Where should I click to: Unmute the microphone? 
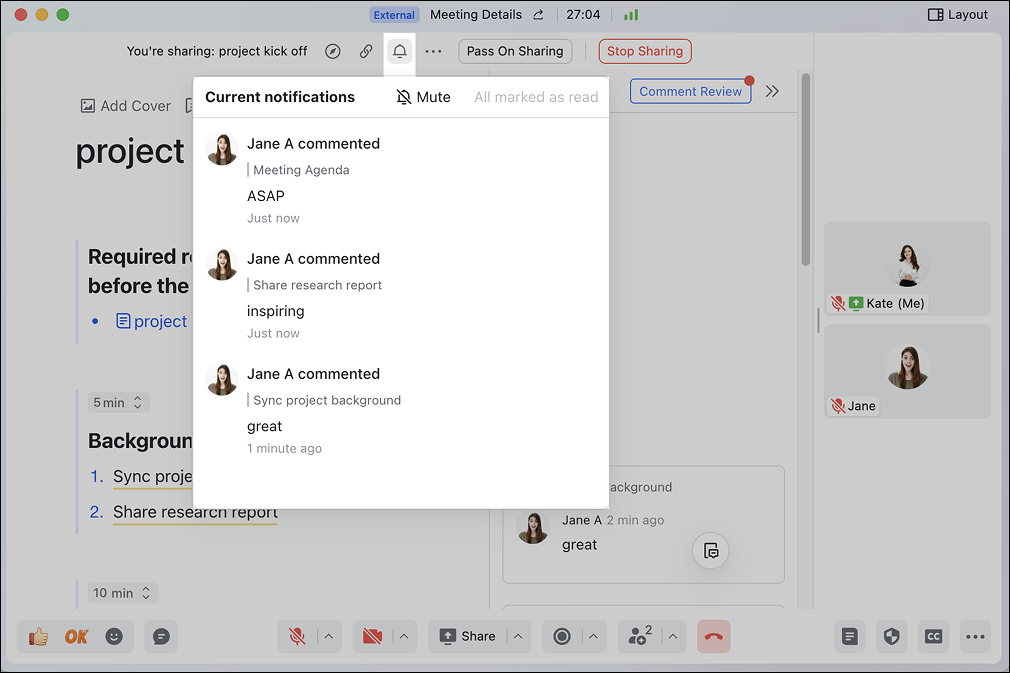coord(297,636)
